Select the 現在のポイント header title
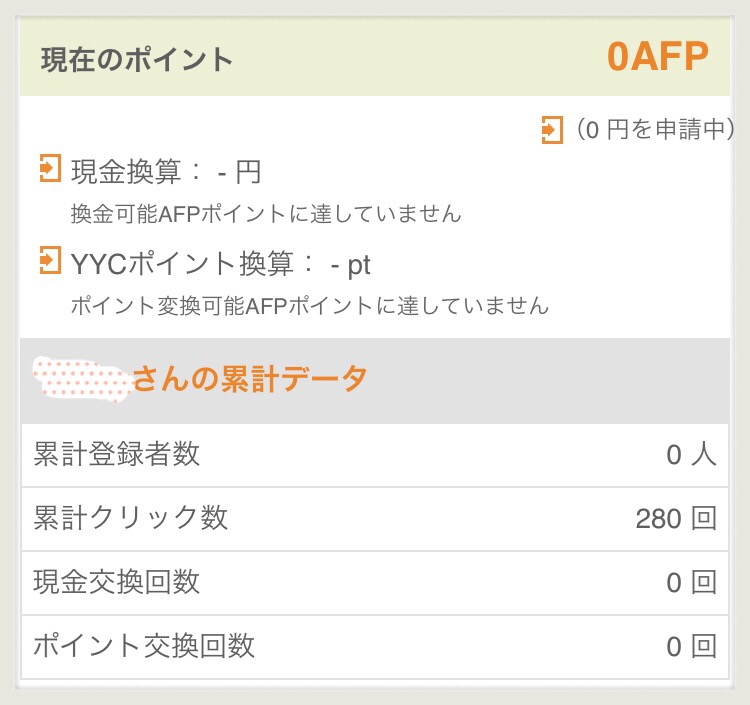 [x=137, y=59]
